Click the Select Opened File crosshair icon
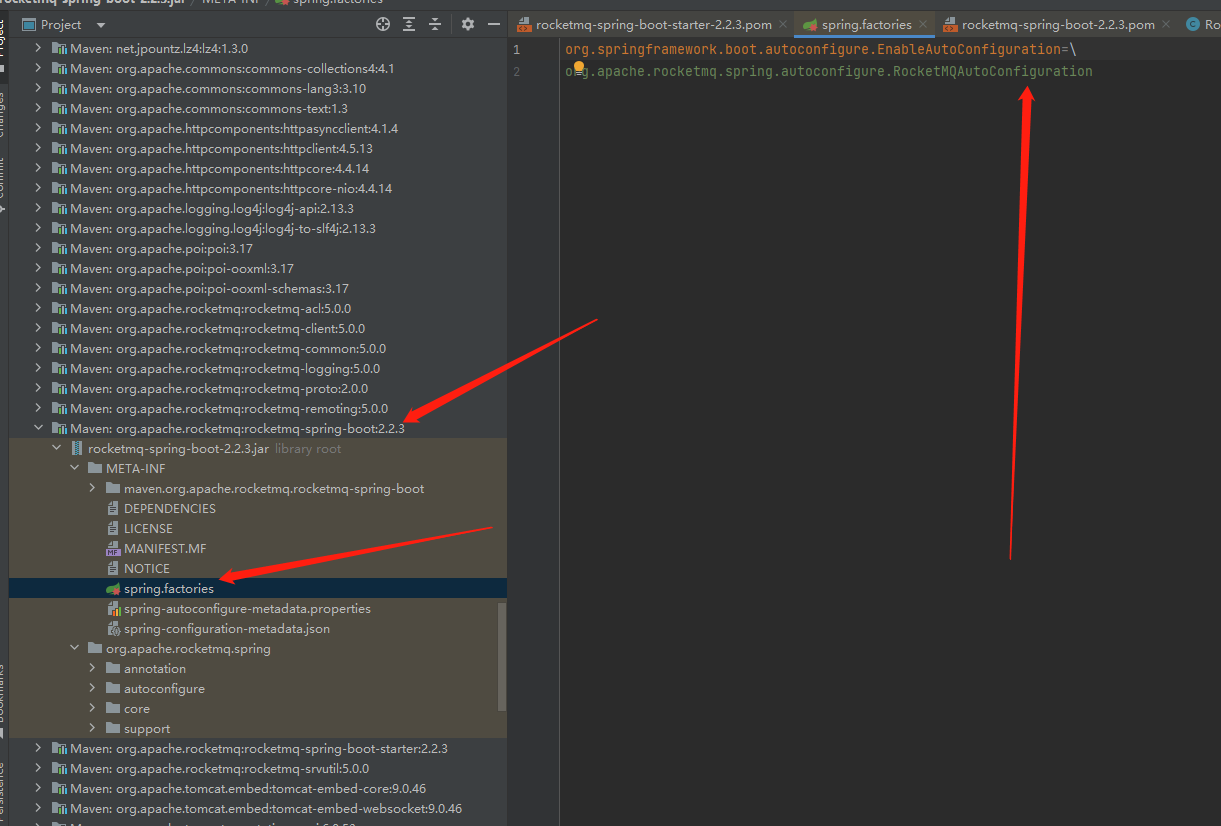The width and height of the screenshot is (1221, 826). [383, 24]
